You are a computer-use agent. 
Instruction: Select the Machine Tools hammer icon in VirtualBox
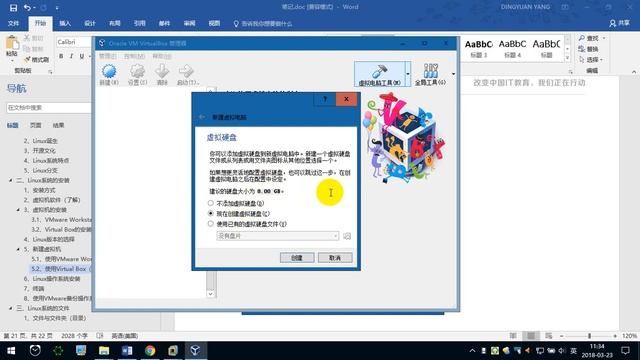click(380, 71)
